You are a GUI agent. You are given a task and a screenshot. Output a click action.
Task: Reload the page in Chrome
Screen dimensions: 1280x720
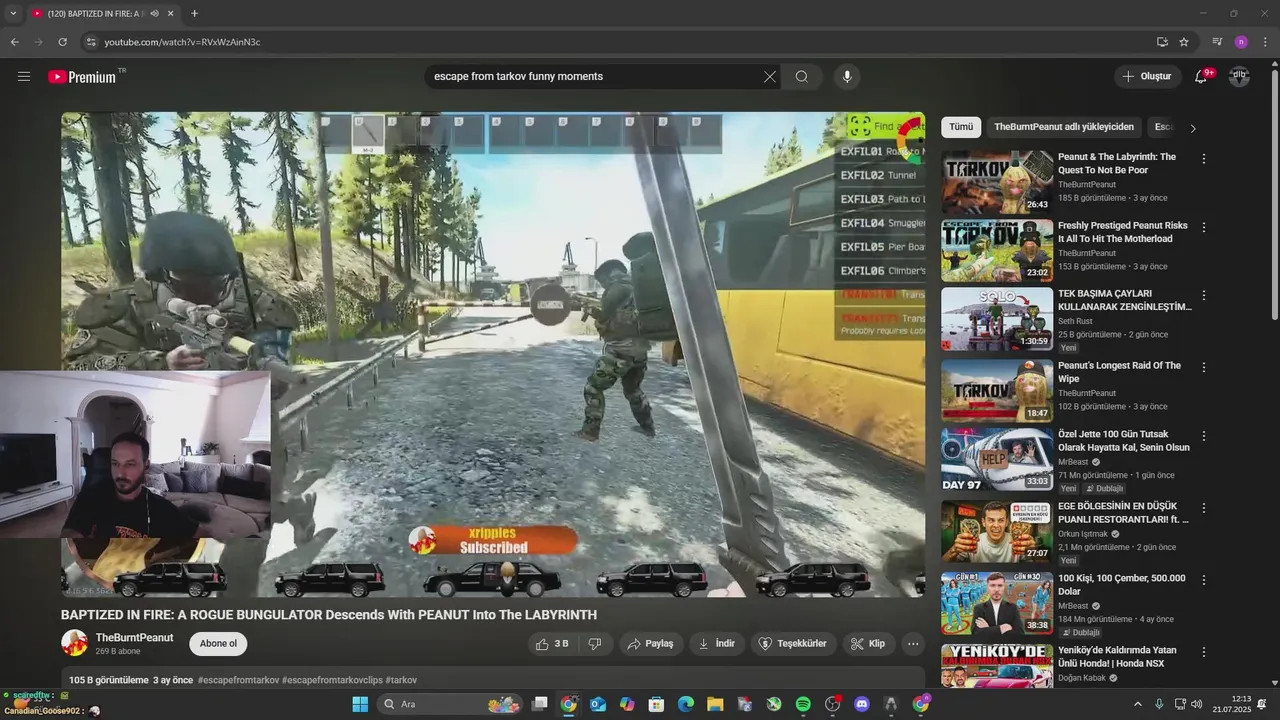[62, 42]
